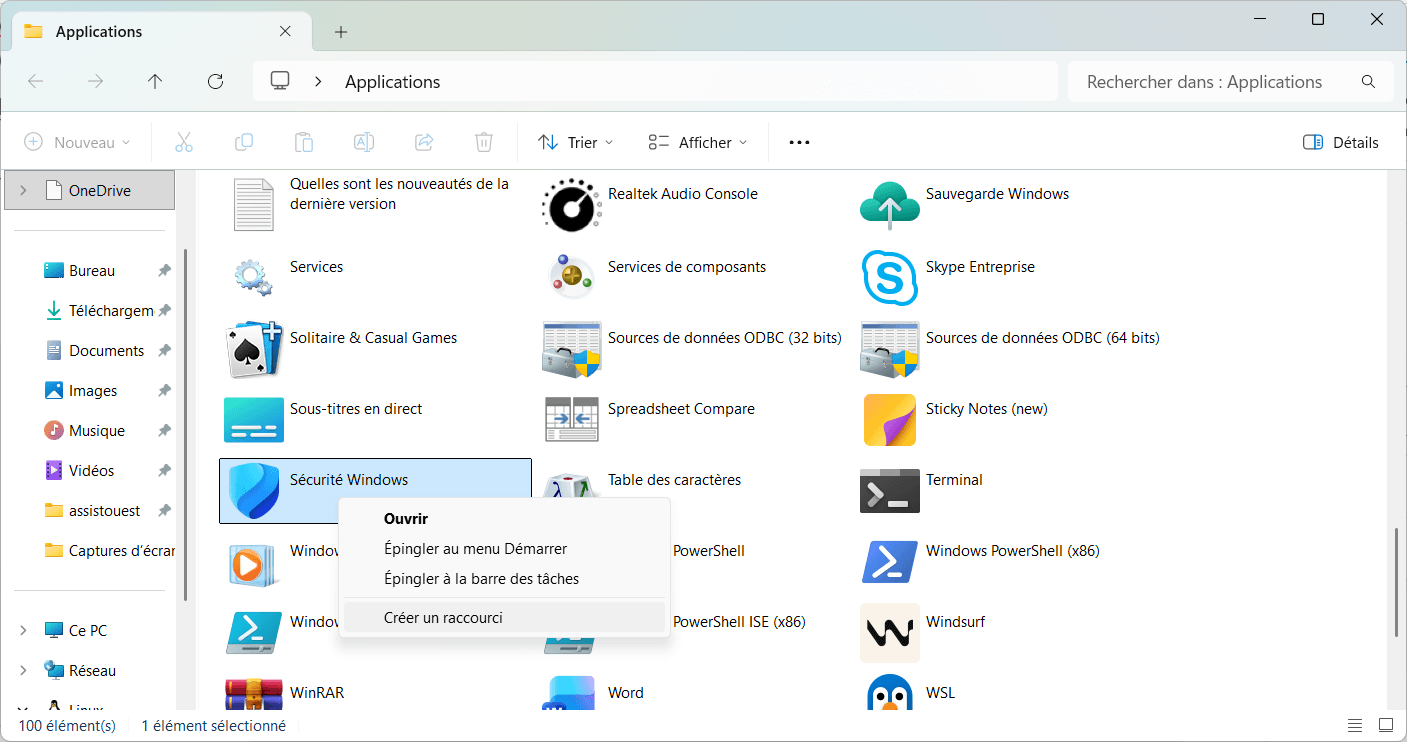Expand the Ce PC tree node
1407x742 pixels.
(x=23, y=630)
